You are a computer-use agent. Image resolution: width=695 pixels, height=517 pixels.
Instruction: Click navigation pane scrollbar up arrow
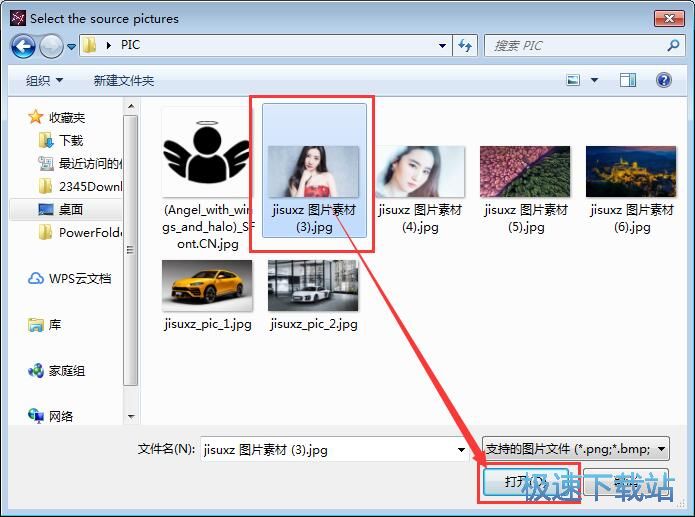pyautogui.click(x=131, y=106)
